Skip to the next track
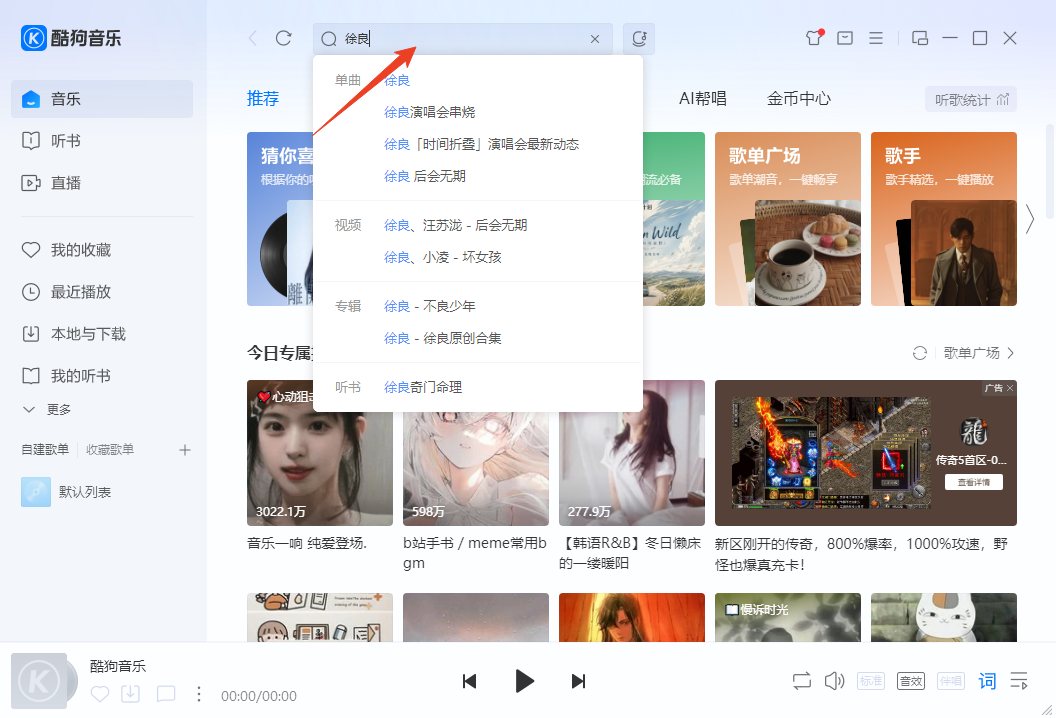The height and width of the screenshot is (718, 1056). (x=579, y=681)
